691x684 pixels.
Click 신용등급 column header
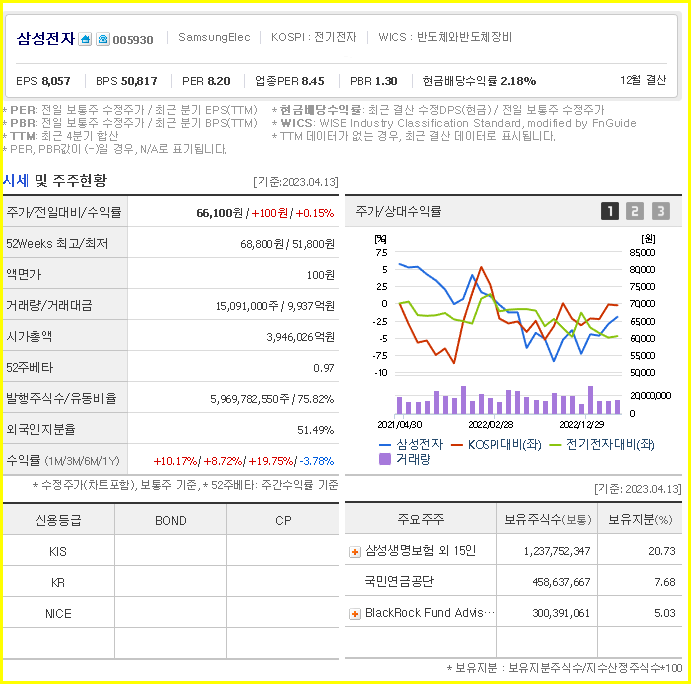58,520
